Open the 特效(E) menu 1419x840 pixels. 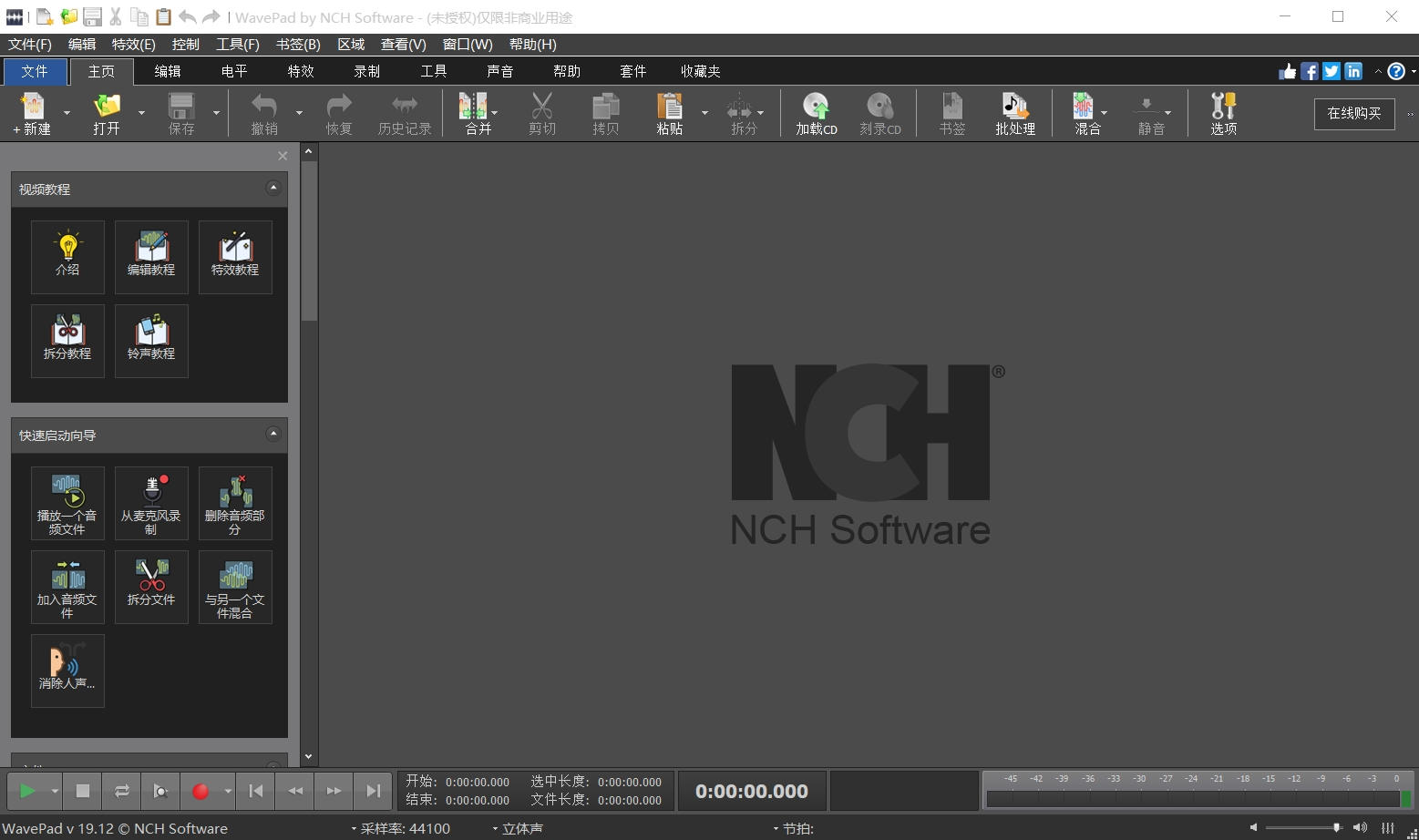click(133, 45)
